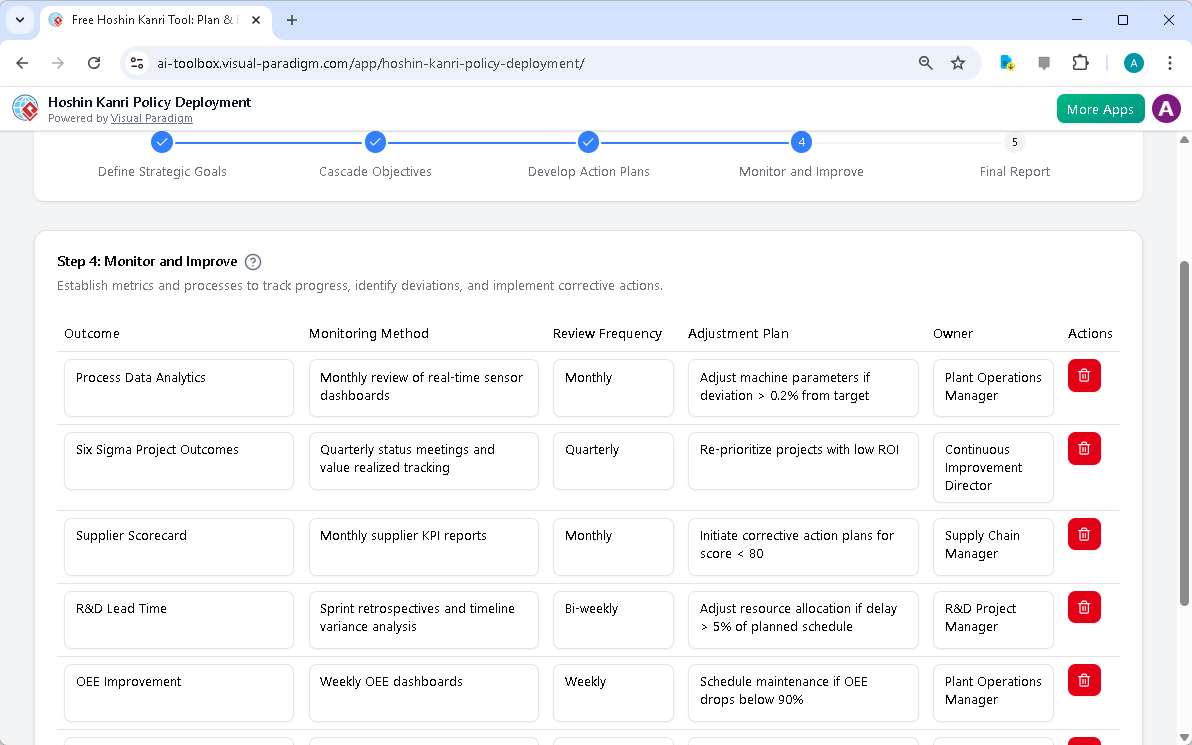
Task: Delete the Supplier Scorecard row
Action: coord(1084,534)
